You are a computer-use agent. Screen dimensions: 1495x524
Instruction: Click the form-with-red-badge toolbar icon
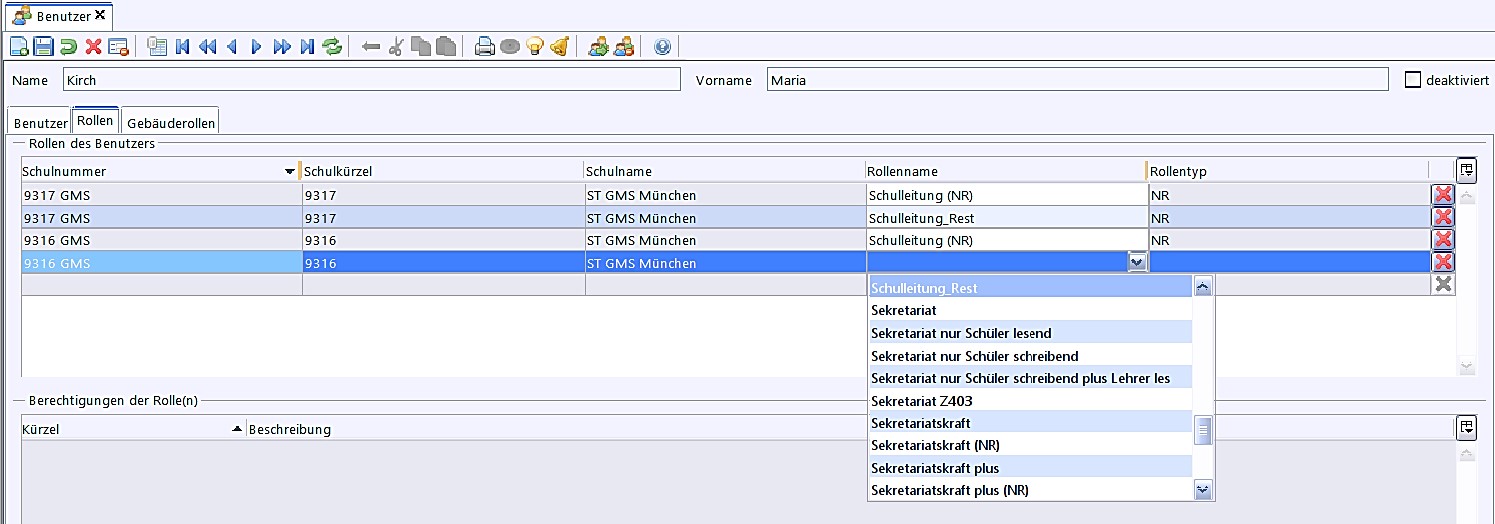(x=118, y=46)
